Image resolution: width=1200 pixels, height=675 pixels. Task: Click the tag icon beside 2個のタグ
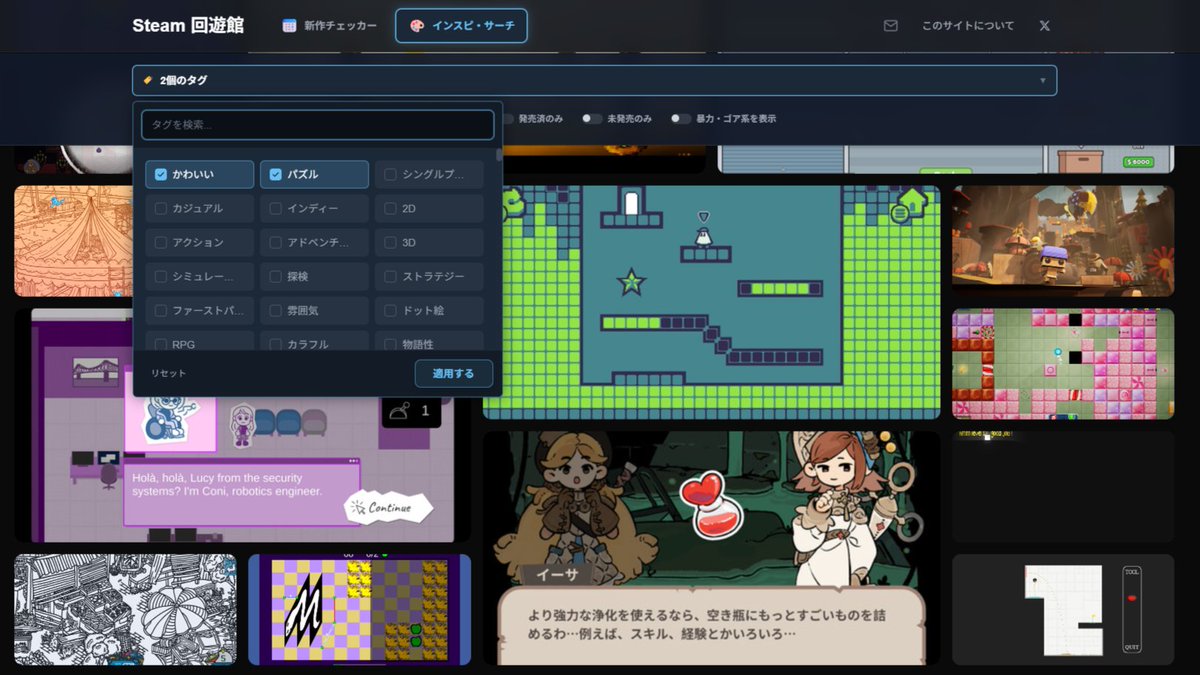[x=148, y=80]
